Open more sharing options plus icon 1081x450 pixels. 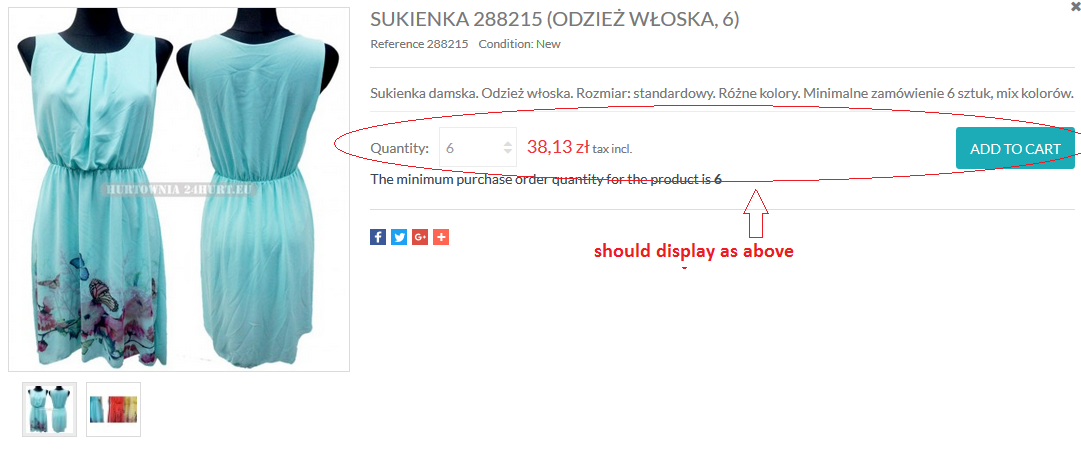coord(441,237)
